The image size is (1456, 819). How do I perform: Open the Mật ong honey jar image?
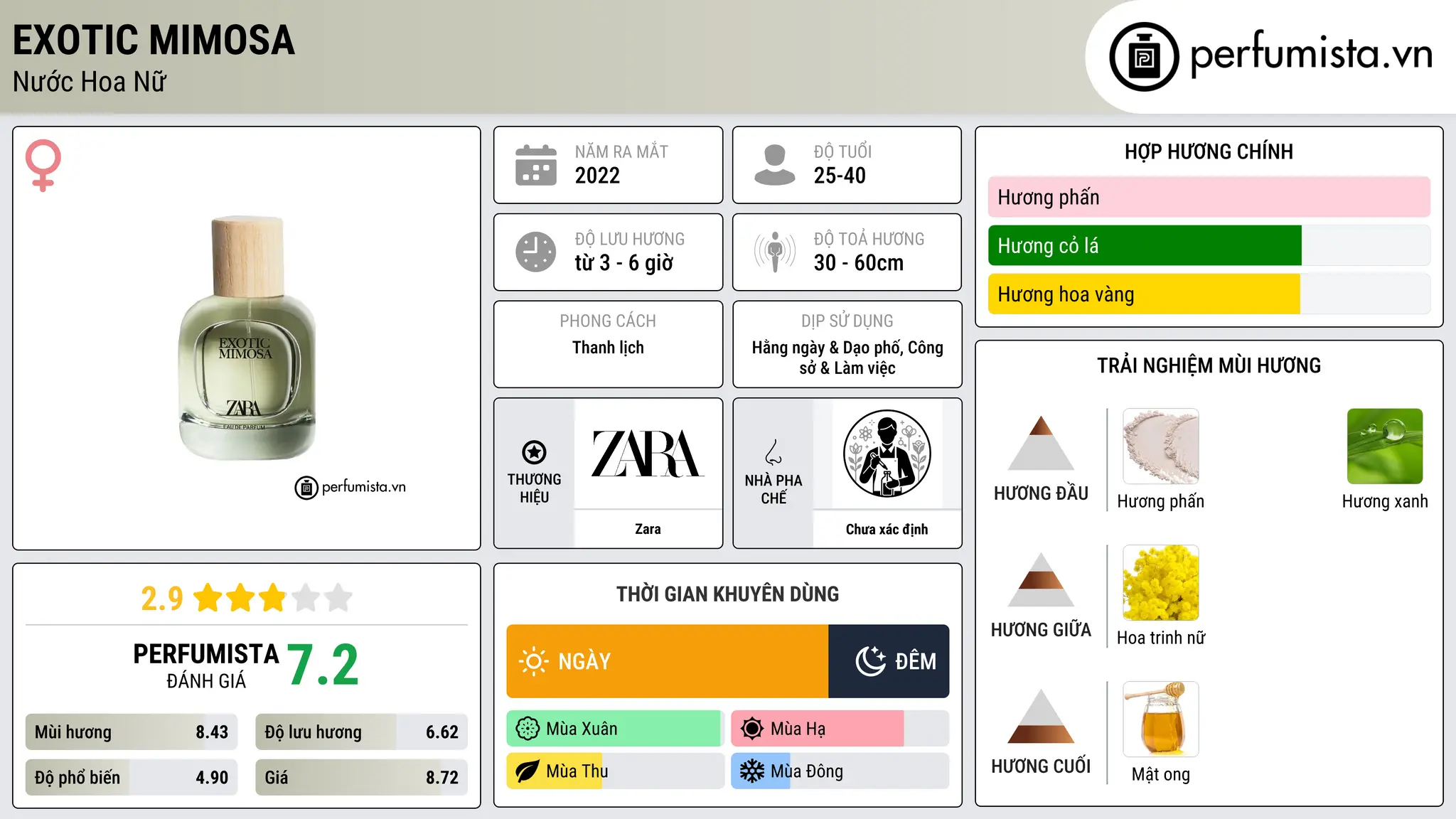(1161, 719)
